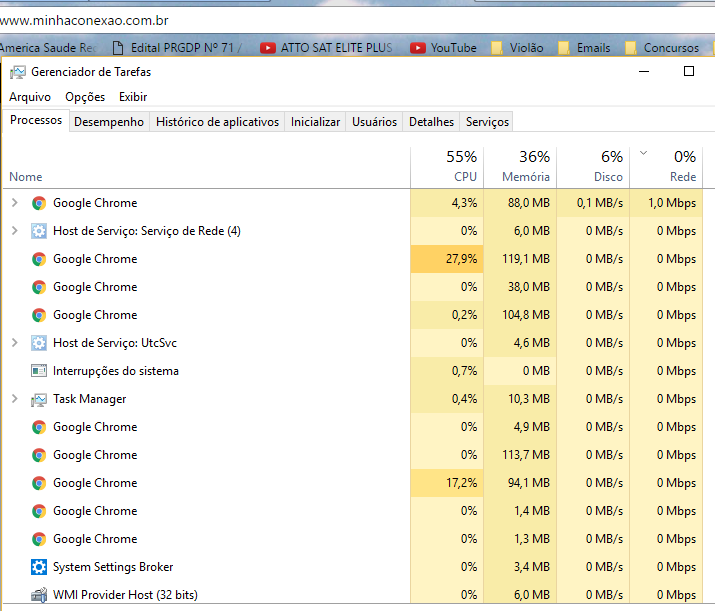Click the 104,8 MB memory value
This screenshot has width=715, height=611.
526,315
